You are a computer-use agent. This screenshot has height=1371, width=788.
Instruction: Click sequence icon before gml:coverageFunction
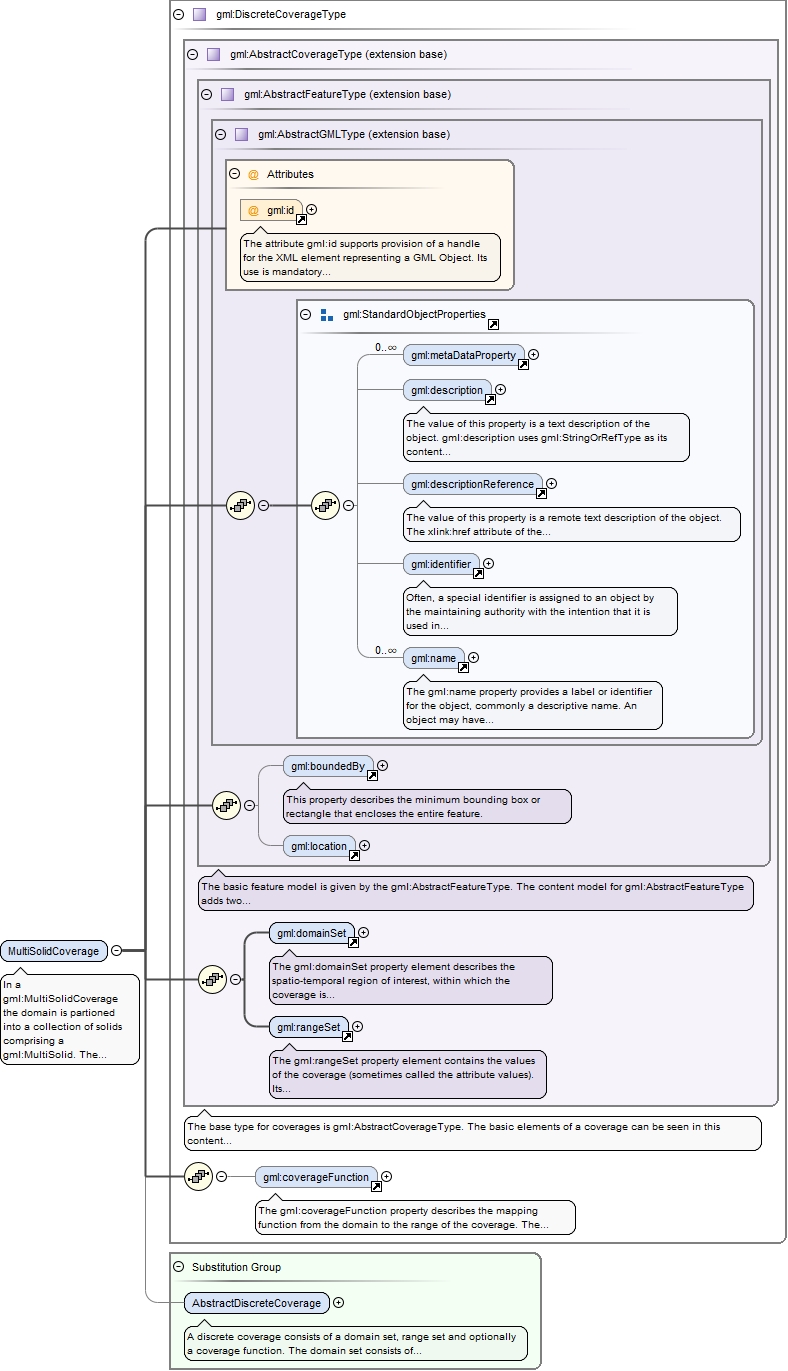(198, 1177)
